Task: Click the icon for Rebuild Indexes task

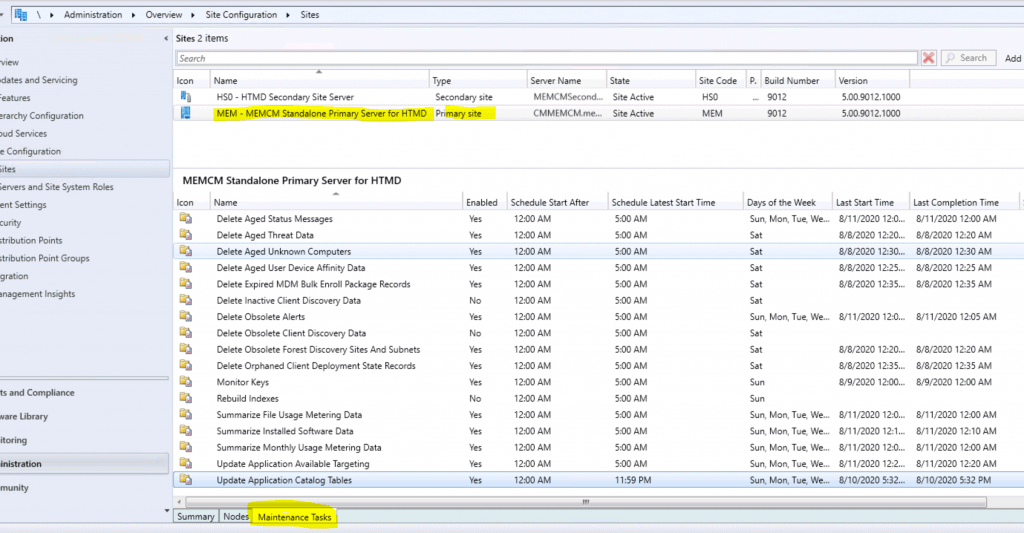Action: pos(185,398)
